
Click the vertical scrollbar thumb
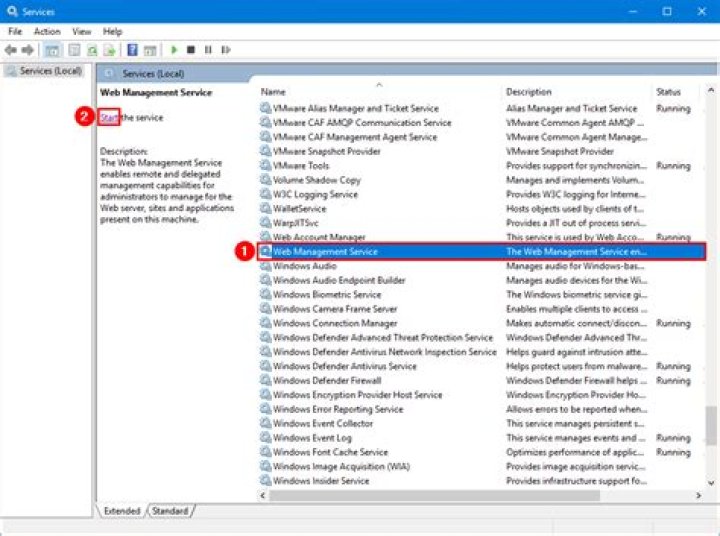click(x=711, y=426)
